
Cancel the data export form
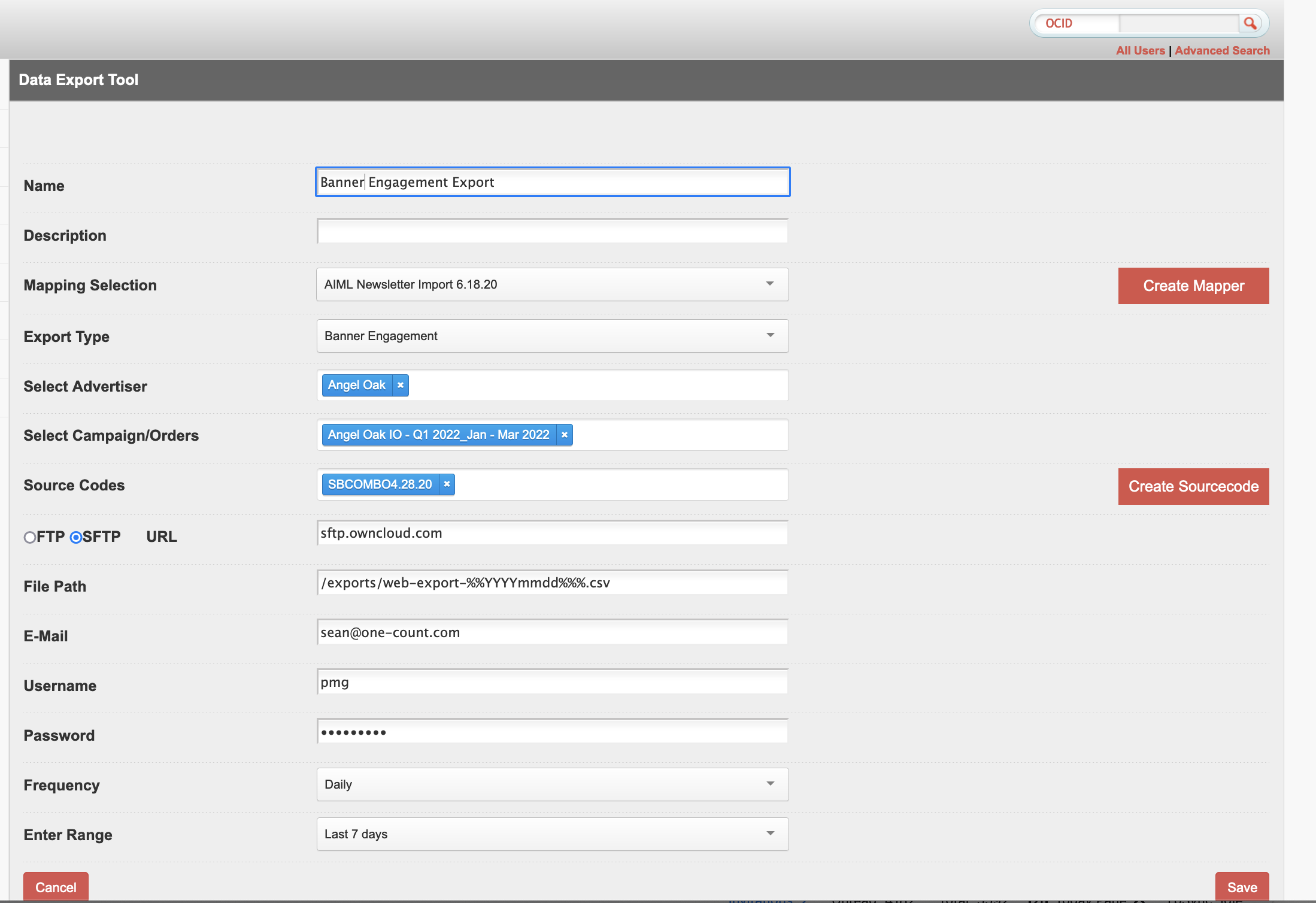(x=56, y=887)
